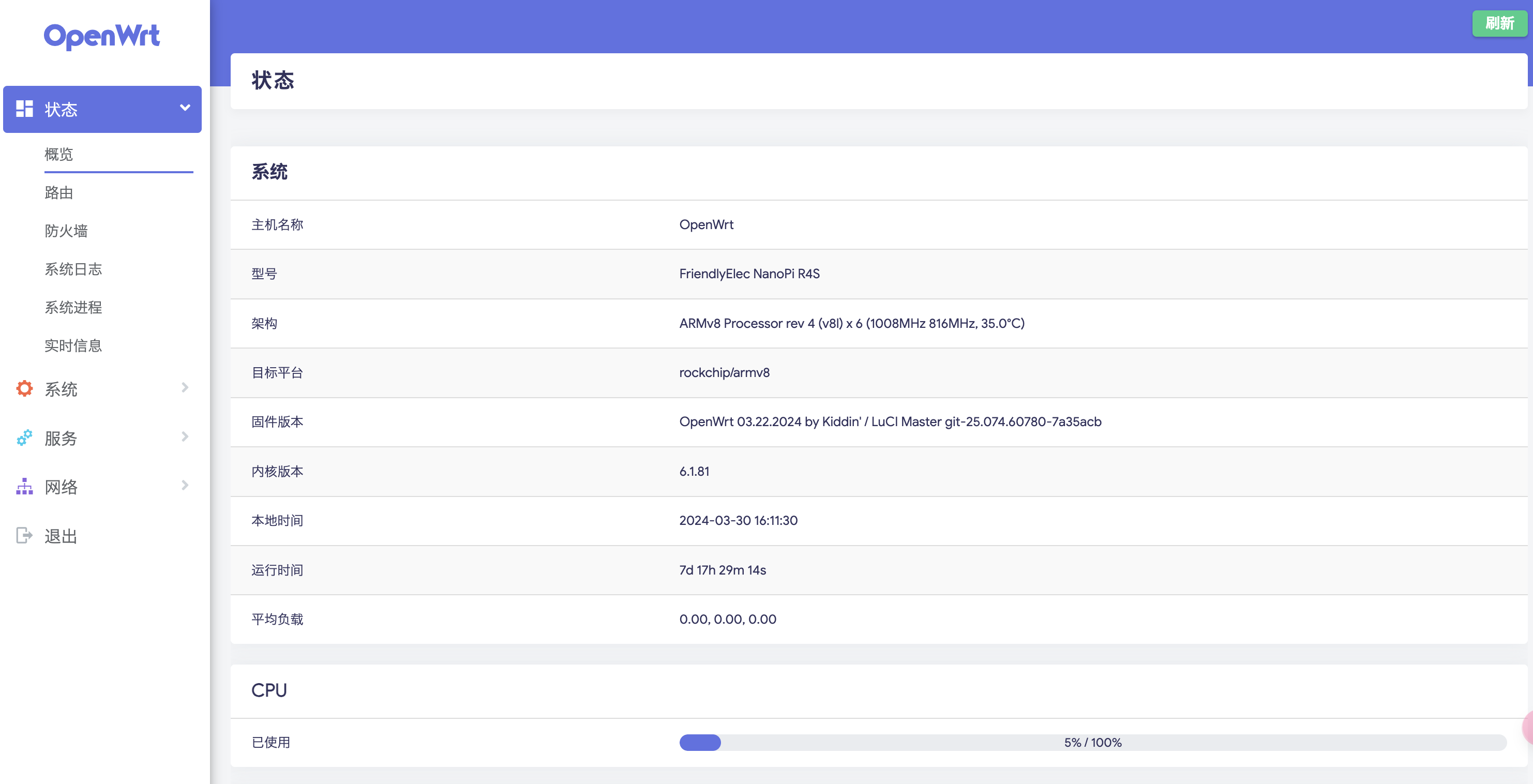Open 实时信息 realtime info page
The width and height of the screenshot is (1533, 784).
pos(73,345)
